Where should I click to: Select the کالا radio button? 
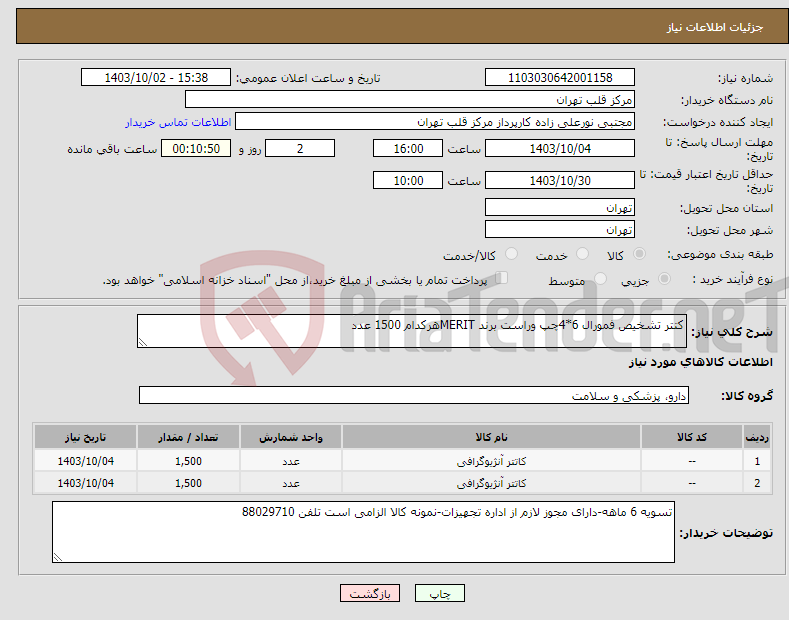[639, 254]
